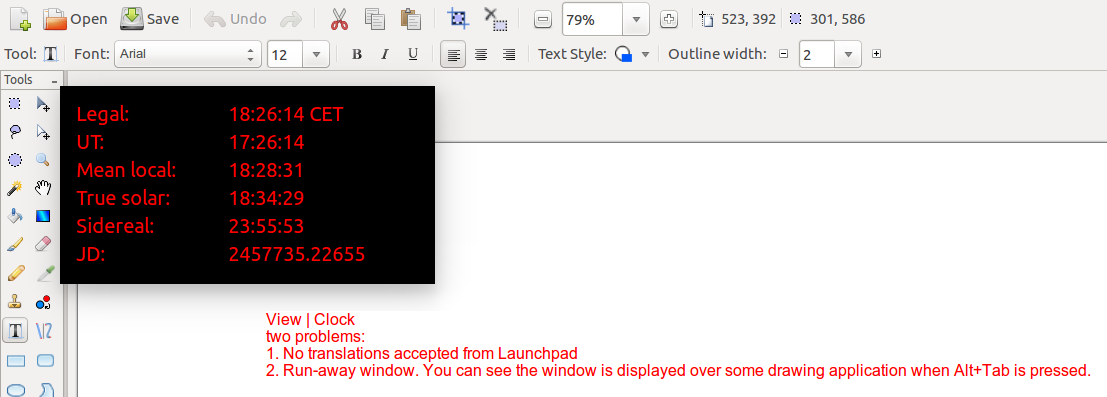Viewport: 1107px width, 397px height.
Task: Click the Cut scissors icon
Action: point(340,19)
